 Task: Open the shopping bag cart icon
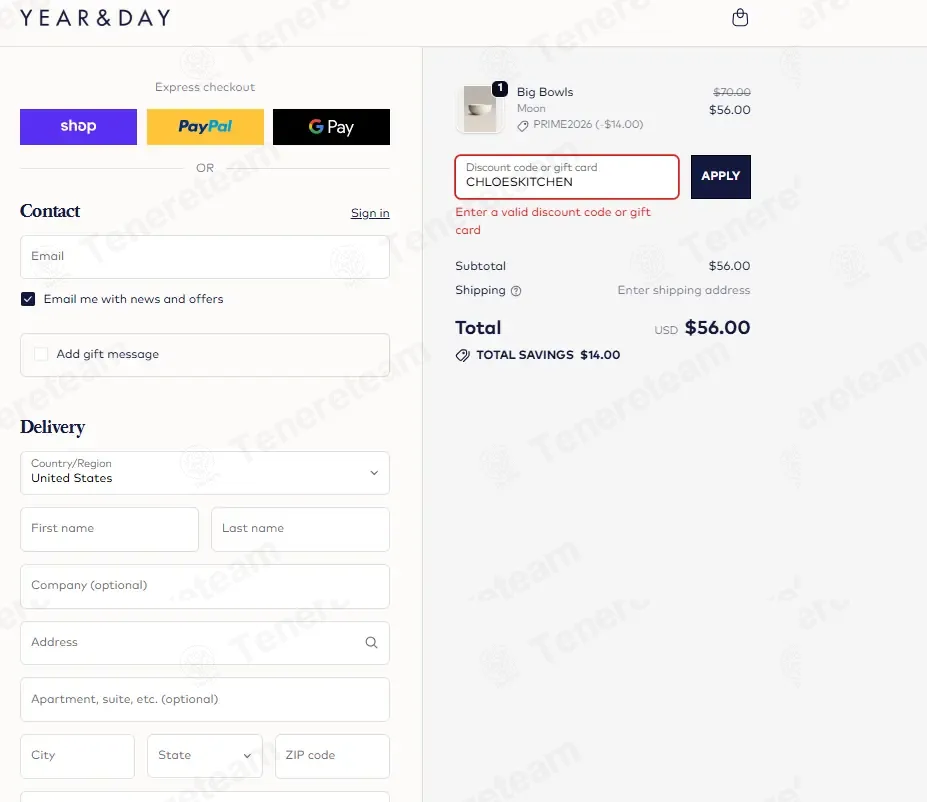[x=740, y=18]
